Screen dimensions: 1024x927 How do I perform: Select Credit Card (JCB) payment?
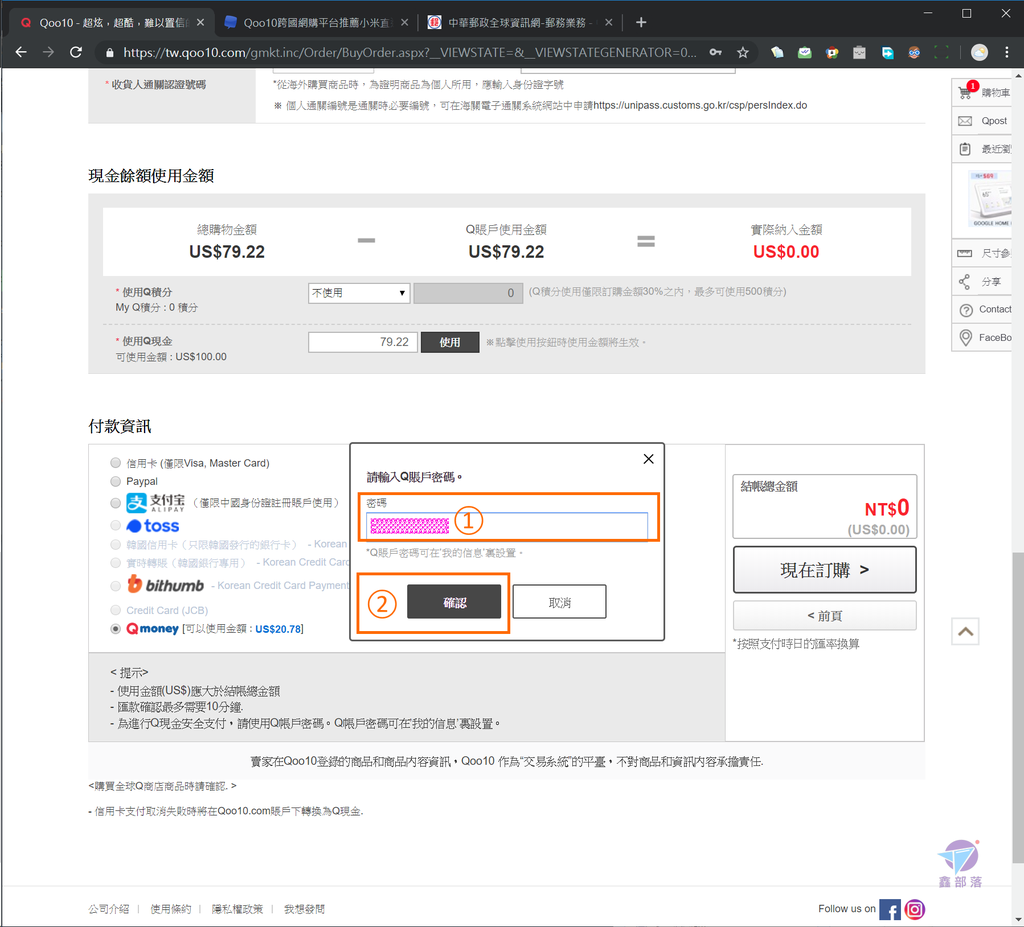116,610
